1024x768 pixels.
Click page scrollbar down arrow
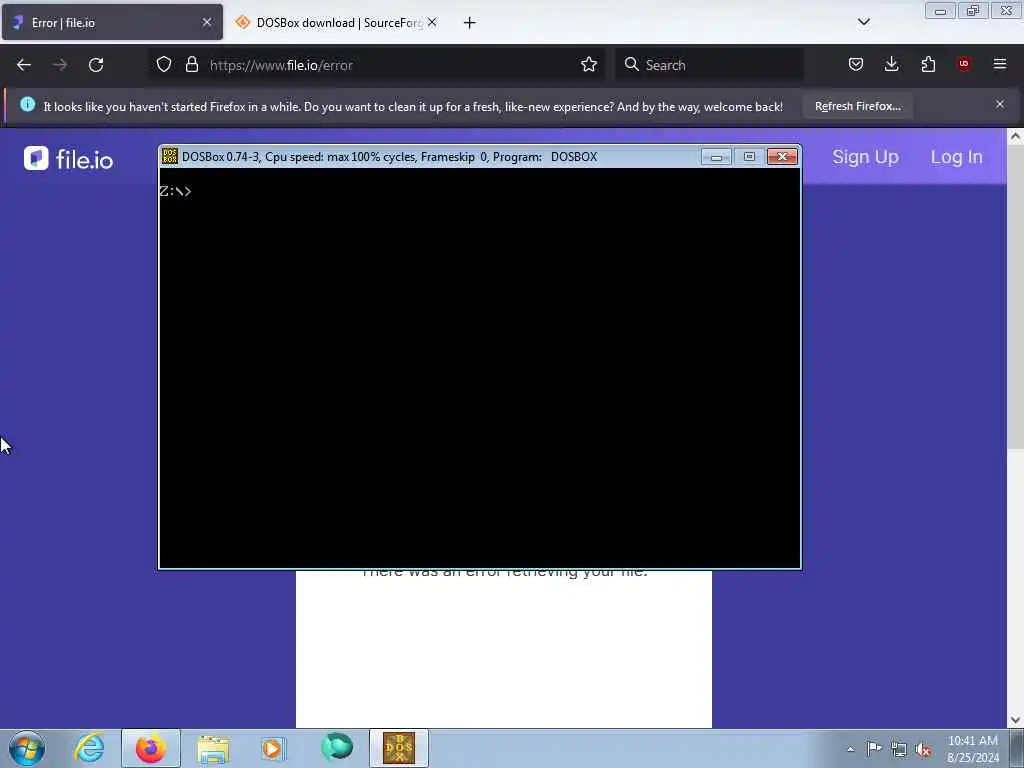[x=1015, y=720]
